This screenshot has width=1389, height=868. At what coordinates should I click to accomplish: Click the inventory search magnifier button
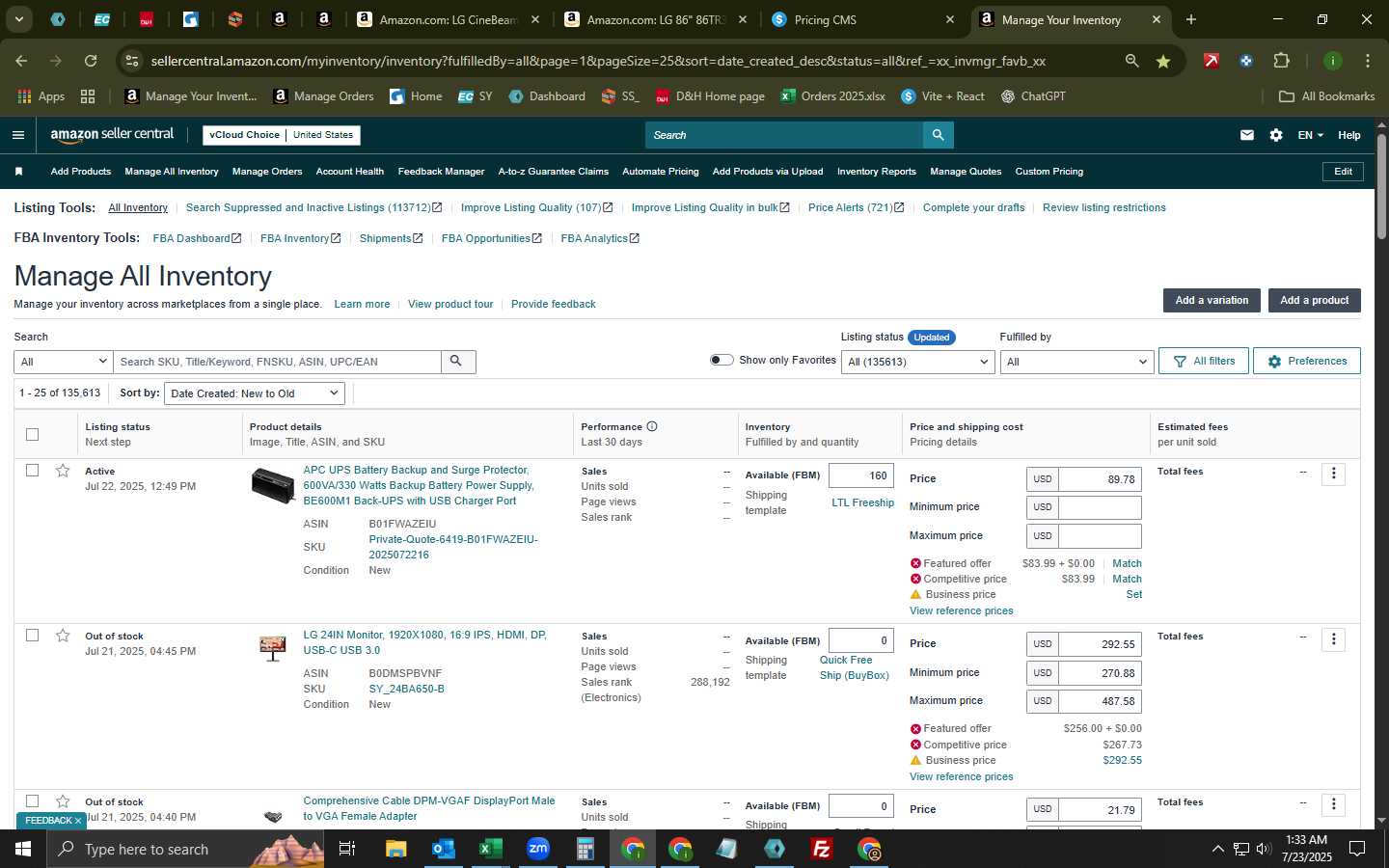457,362
